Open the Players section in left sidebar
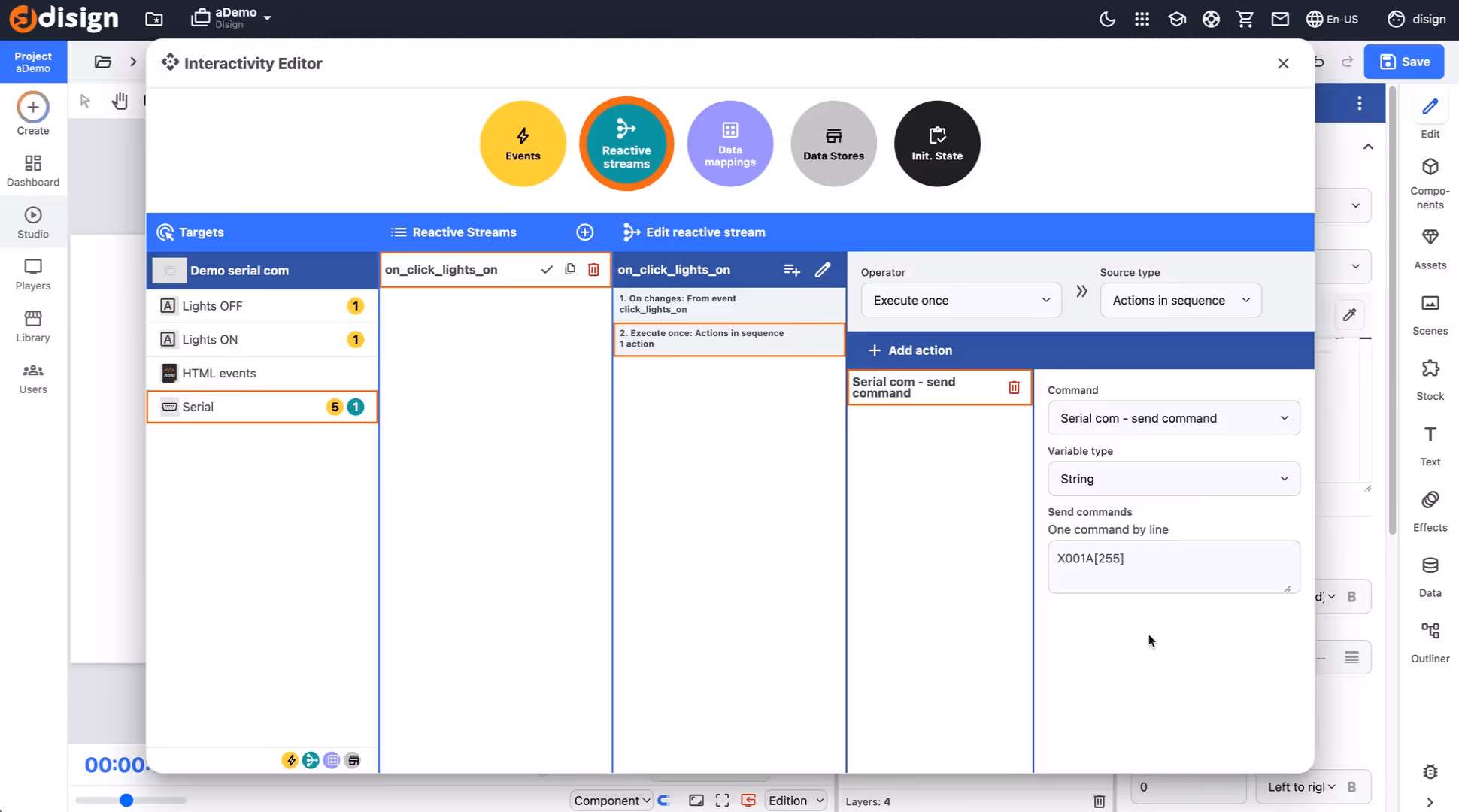The width and height of the screenshot is (1459, 812). tap(32, 274)
